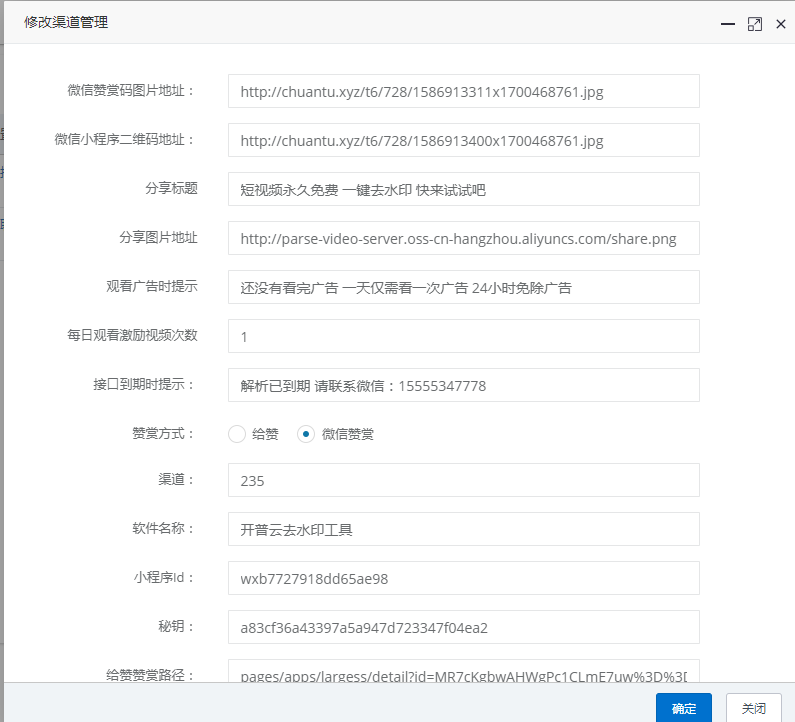Click the 软件名称： label
The width and height of the screenshot is (795, 722).
click(x=163, y=528)
